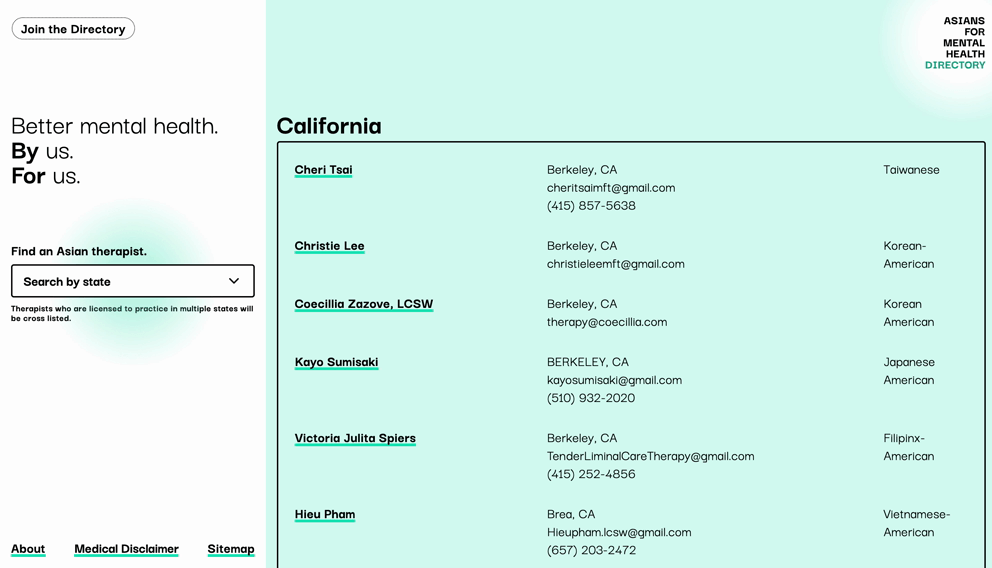Click the chevron arrow in state search

(x=234, y=281)
